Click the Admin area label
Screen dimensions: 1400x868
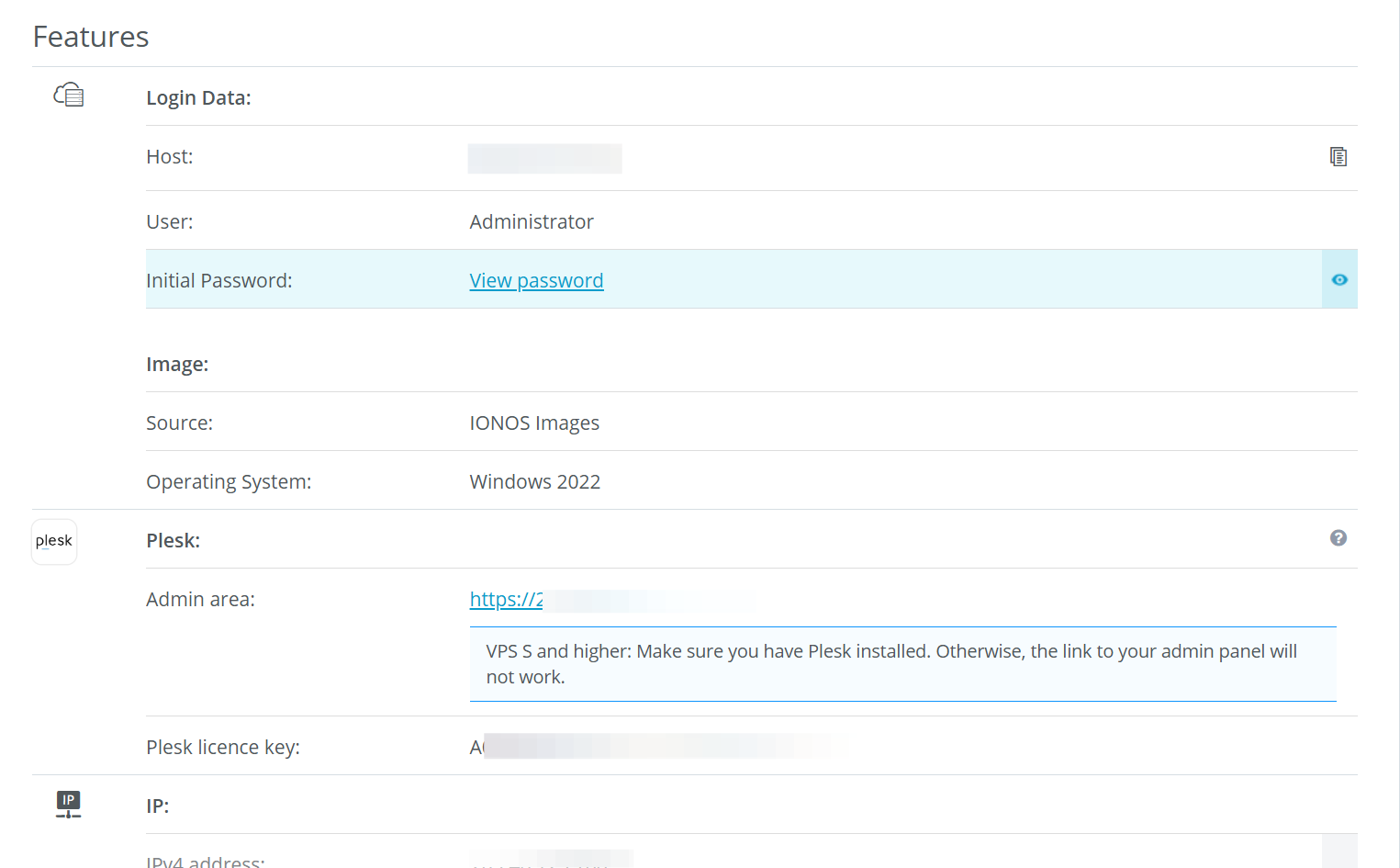200,600
